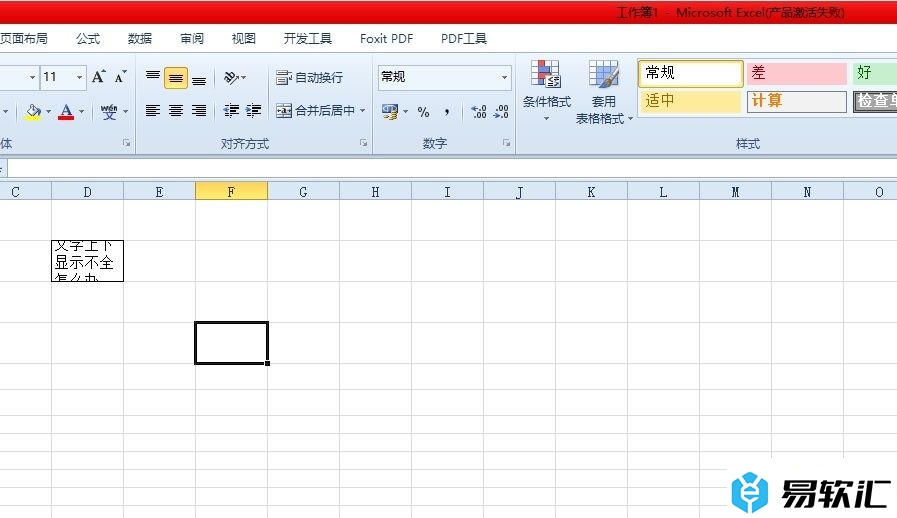
Task: Align text to the right
Action: pyautogui.click(x=199, y=110)
